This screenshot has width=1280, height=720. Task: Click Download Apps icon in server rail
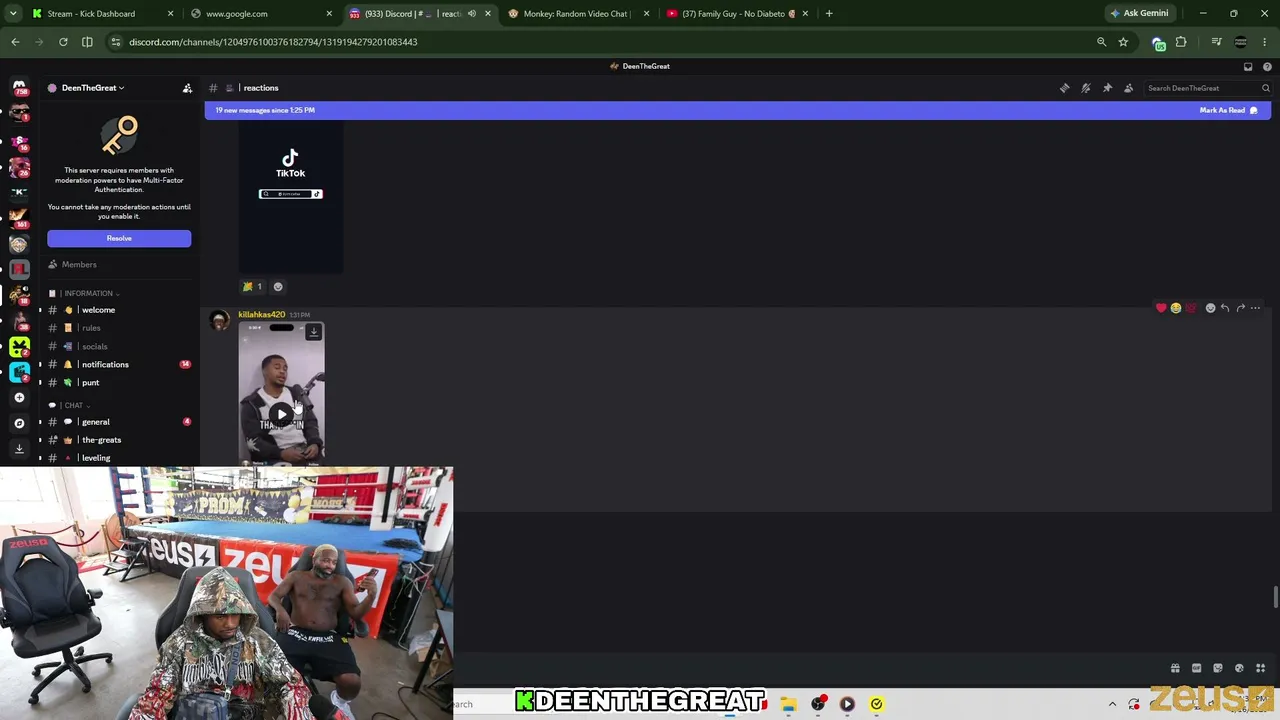tap(19, 449)
